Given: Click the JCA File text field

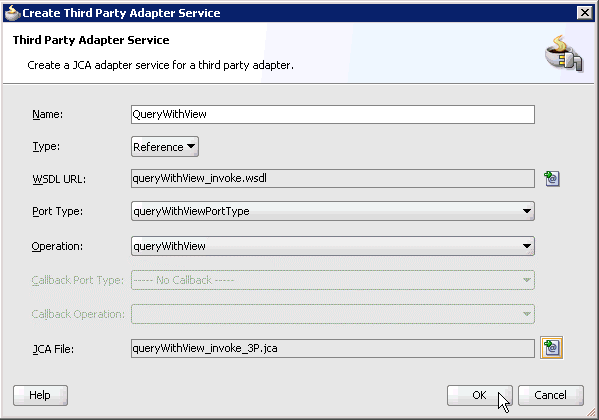Looking at the screenshot, I should click(x=333, y=349).
